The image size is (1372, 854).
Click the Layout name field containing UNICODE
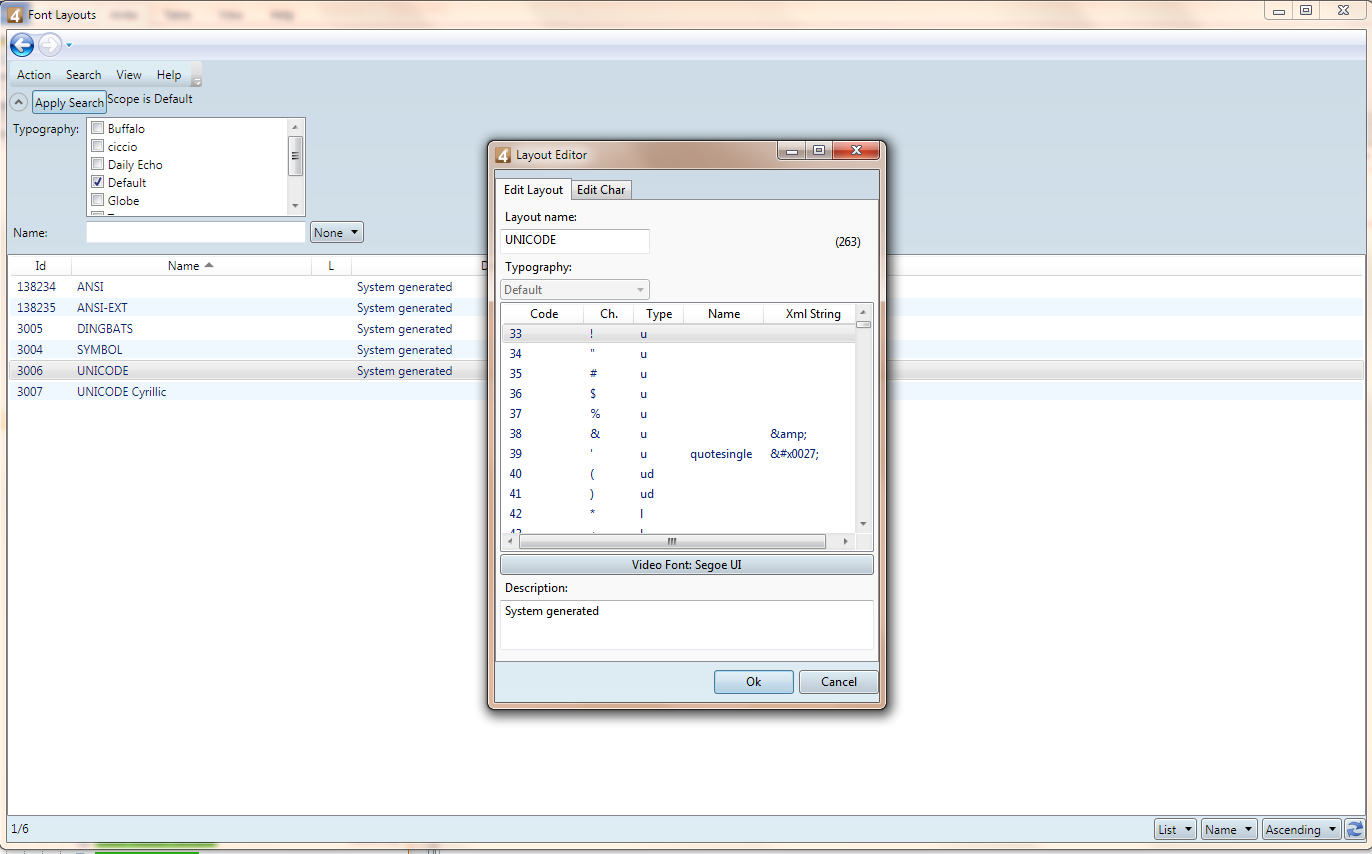pyautogui.click(x=575, y=241)
